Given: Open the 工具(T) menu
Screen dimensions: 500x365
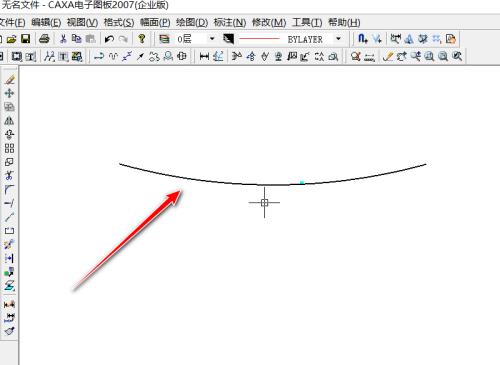Looking at the screenshot, I should [307, 23].
